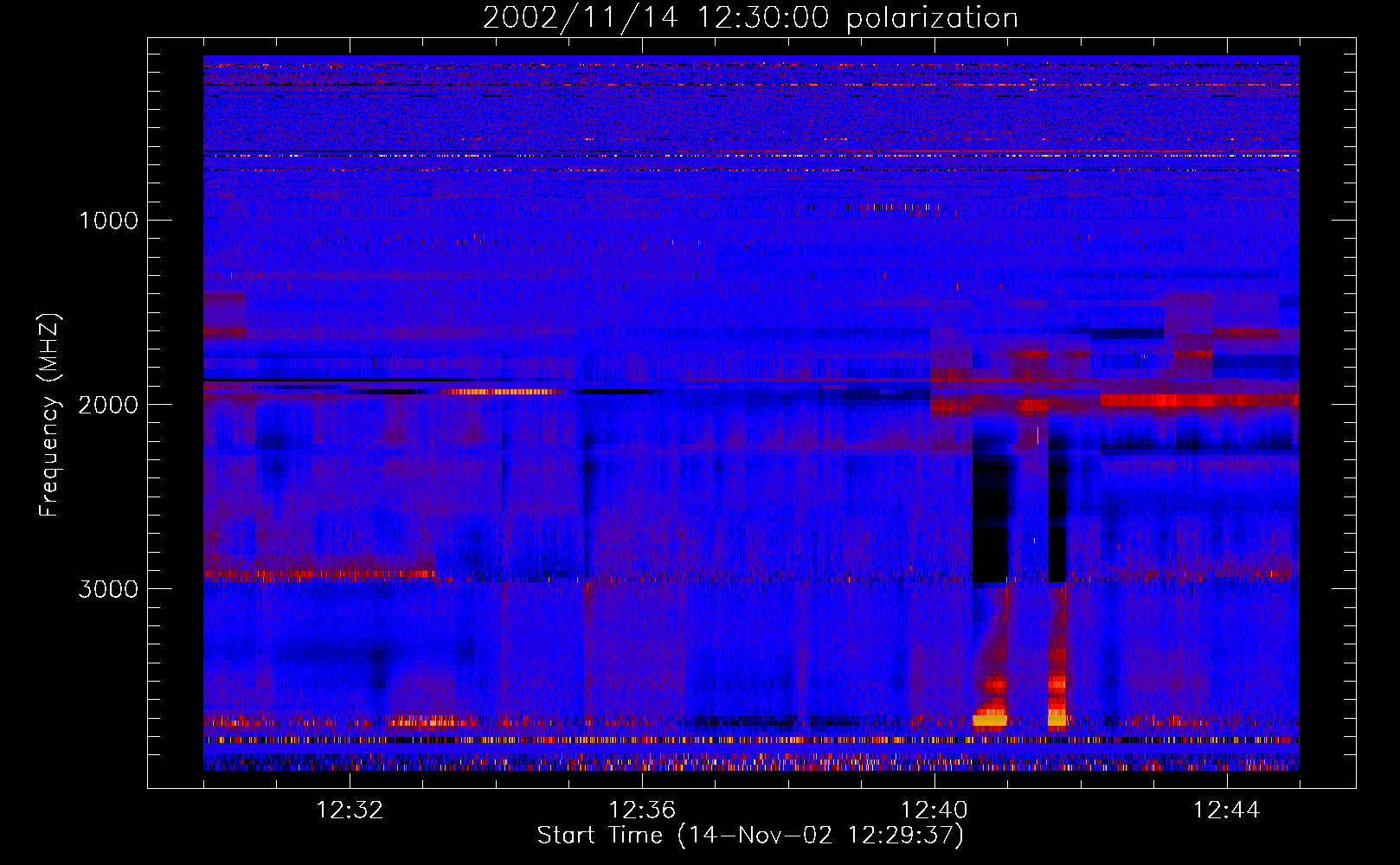Screen dimensions: 1400x865
Task: Click the 12:32 time tick label
Action: (x=350, y=811)
